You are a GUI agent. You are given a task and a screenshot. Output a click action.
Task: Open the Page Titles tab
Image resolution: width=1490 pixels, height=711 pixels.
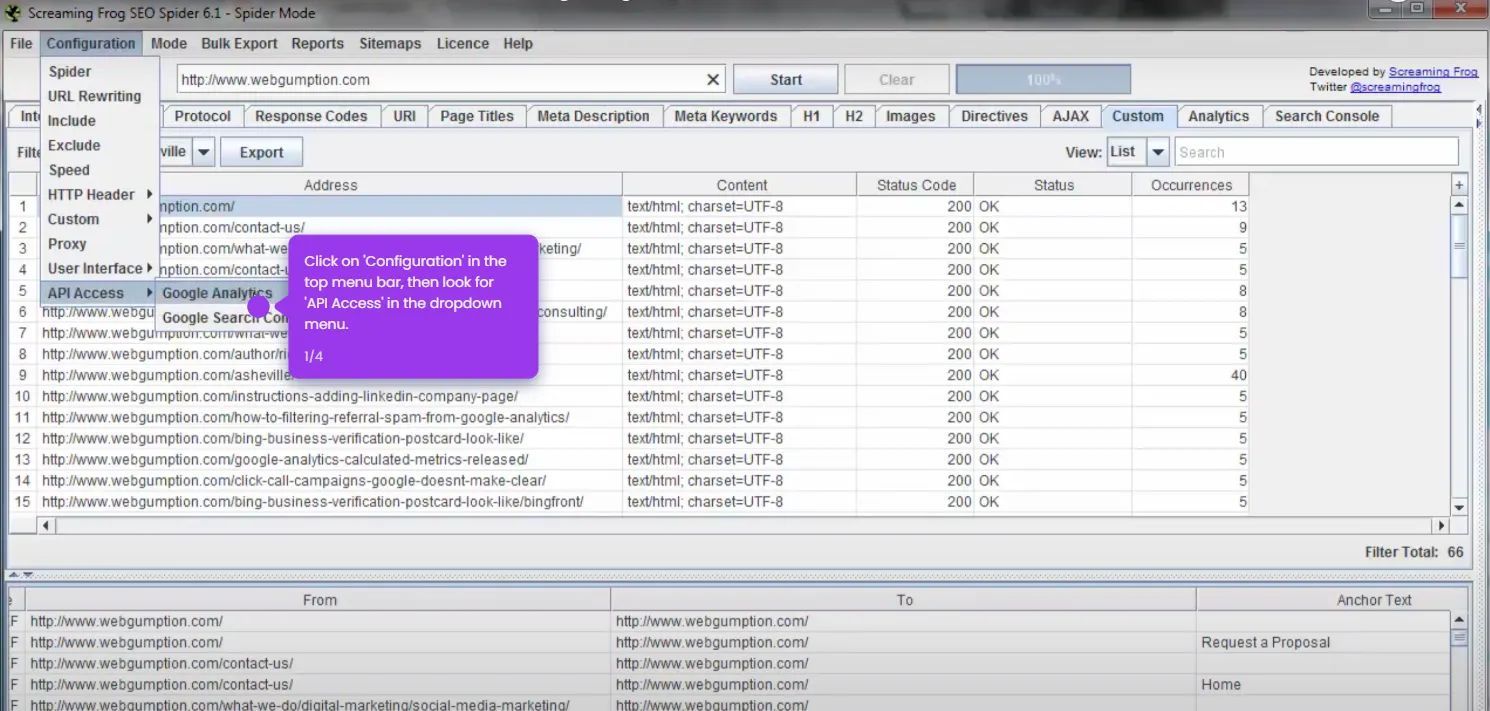click(477, 116)
